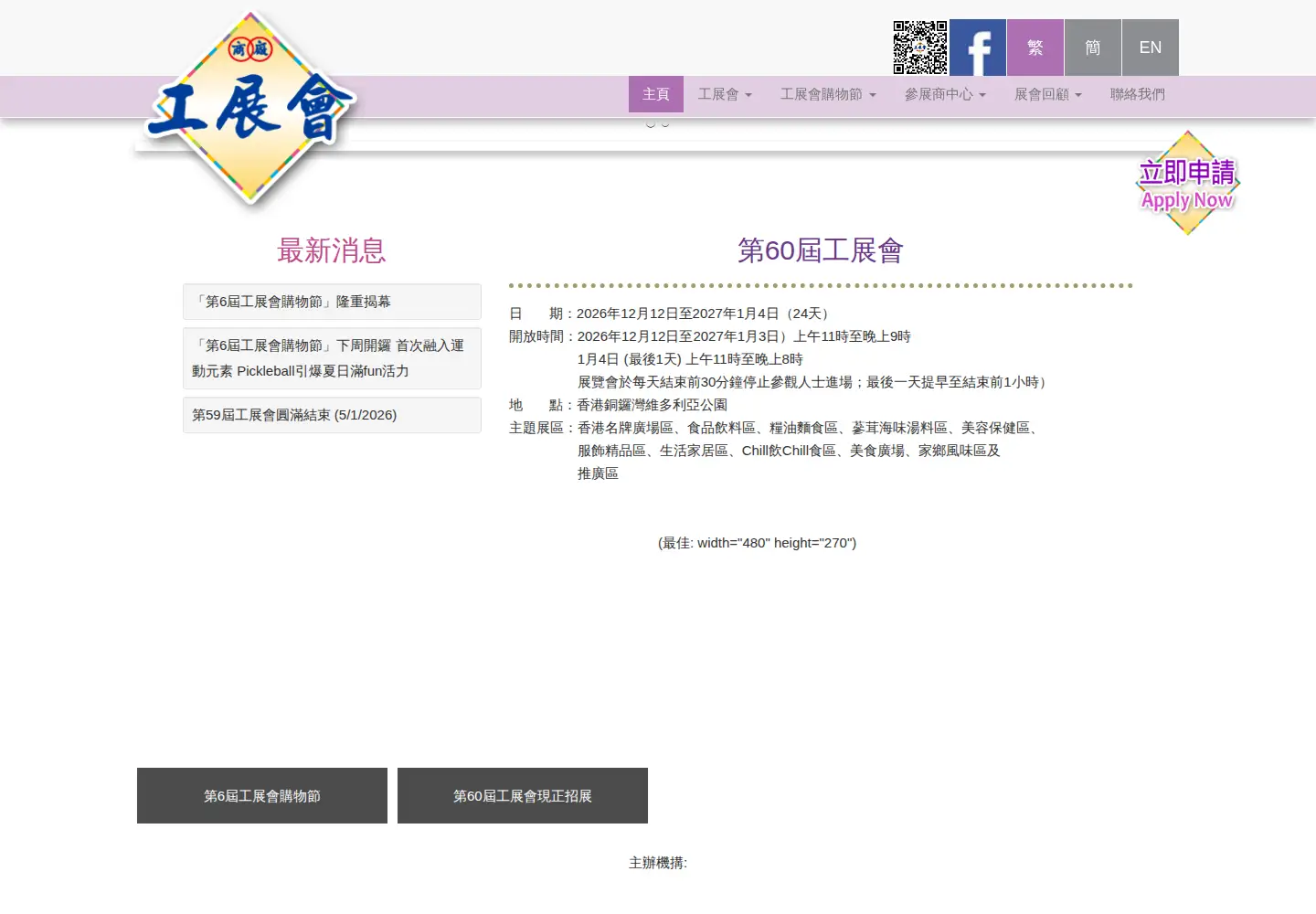Click the 最新消息 heading
Screen dimensions: 1316x914
(332, 250)
